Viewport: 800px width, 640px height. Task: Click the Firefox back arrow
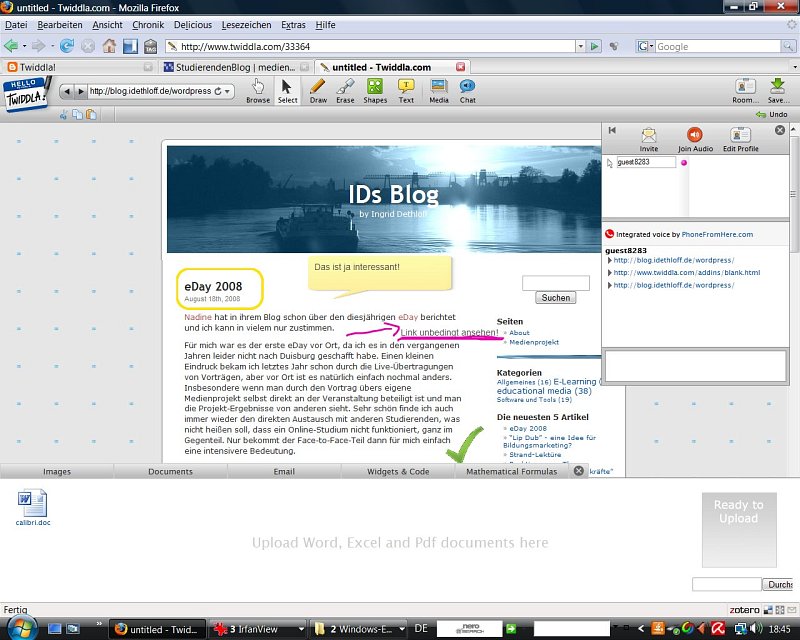pyautogui.click(x=11, y=46)
